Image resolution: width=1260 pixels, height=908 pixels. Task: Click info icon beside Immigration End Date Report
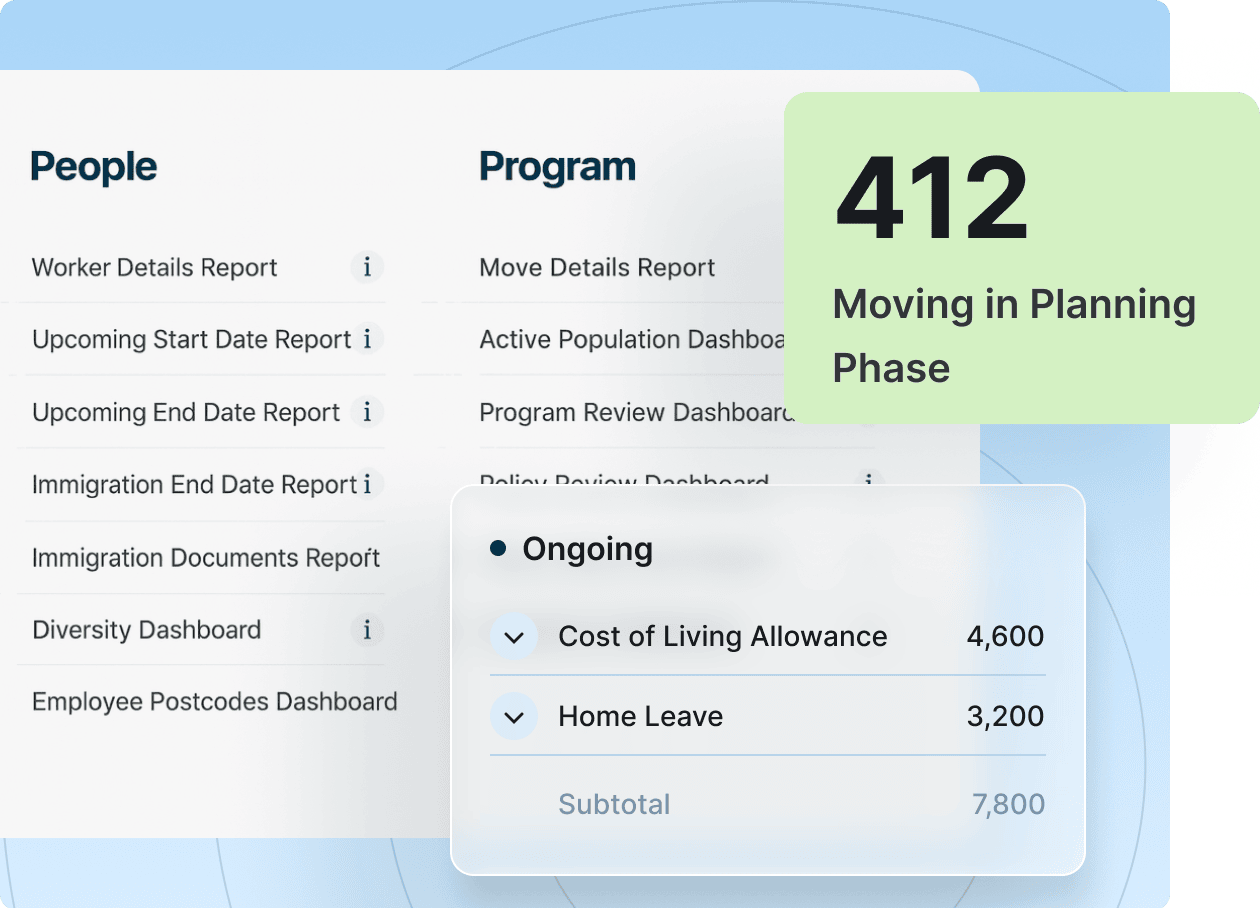[367, 485]
